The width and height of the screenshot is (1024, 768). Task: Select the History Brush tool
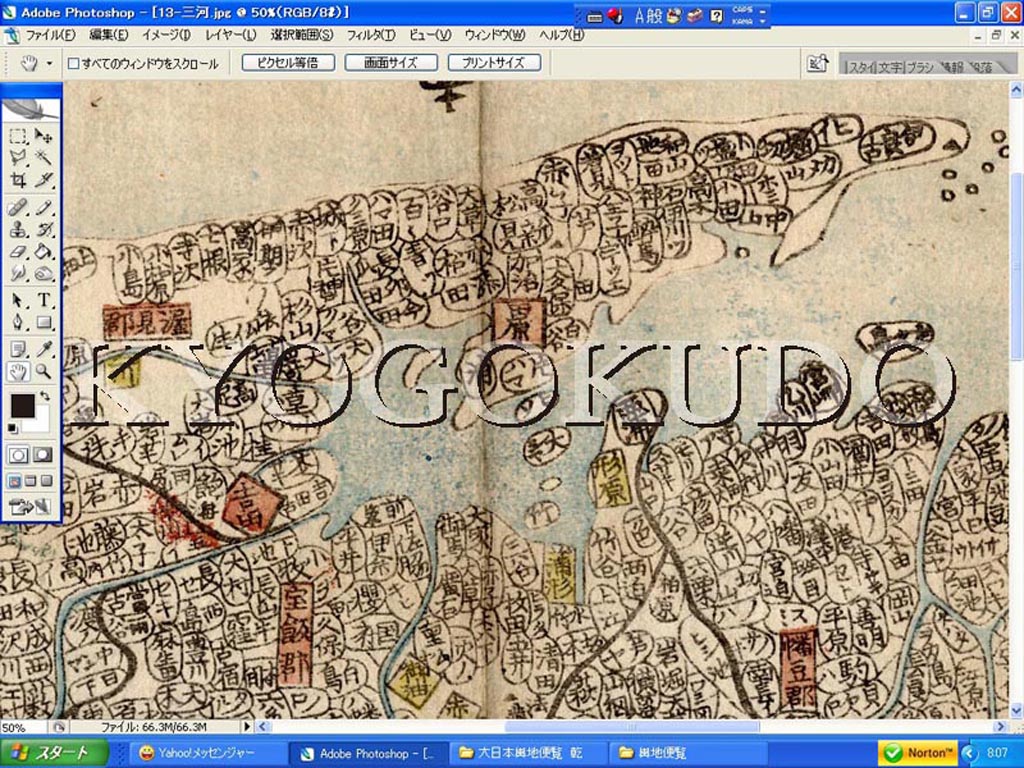click(44, 230)
